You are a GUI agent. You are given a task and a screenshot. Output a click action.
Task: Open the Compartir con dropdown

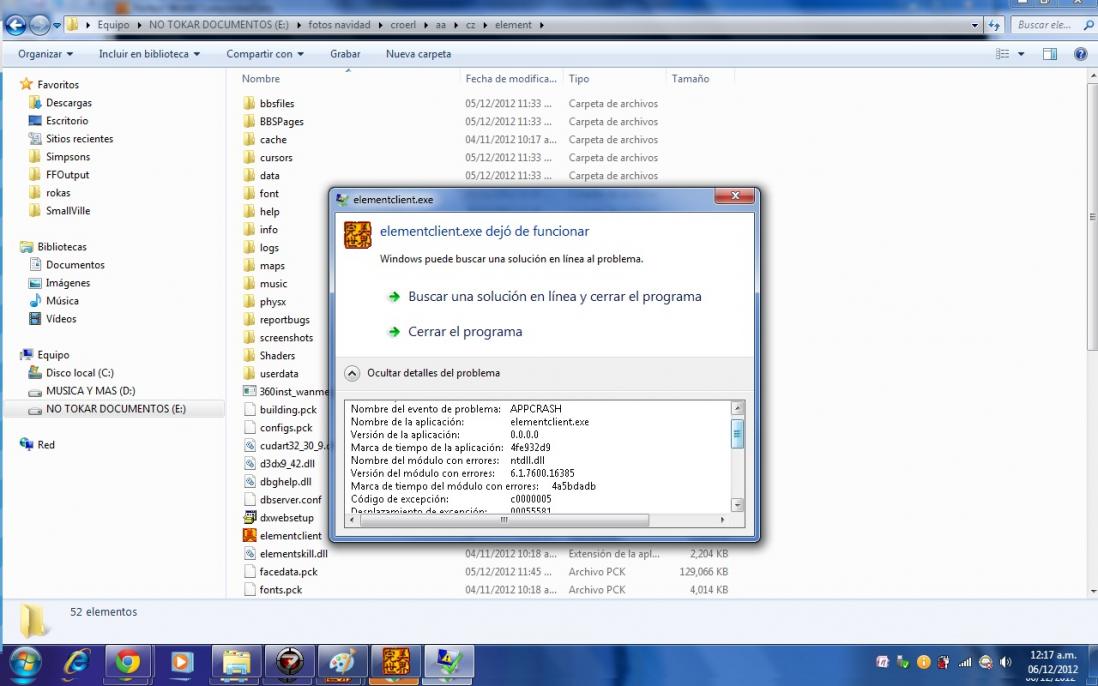tap(265, 54)
